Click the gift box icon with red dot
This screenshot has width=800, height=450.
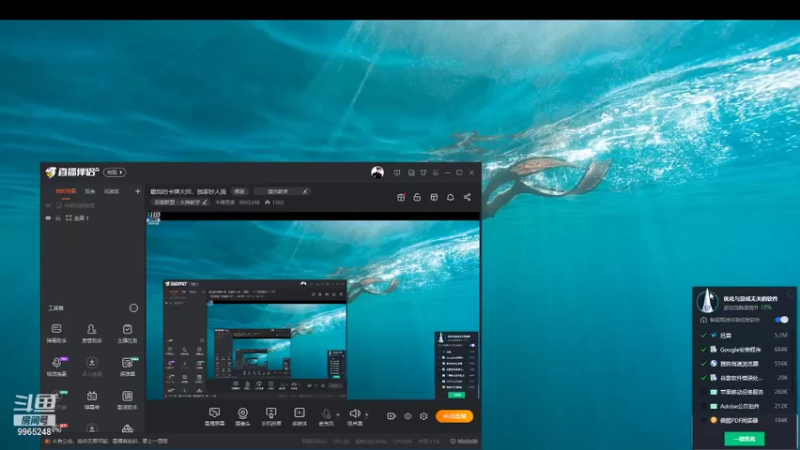click(x=401, y=197)
